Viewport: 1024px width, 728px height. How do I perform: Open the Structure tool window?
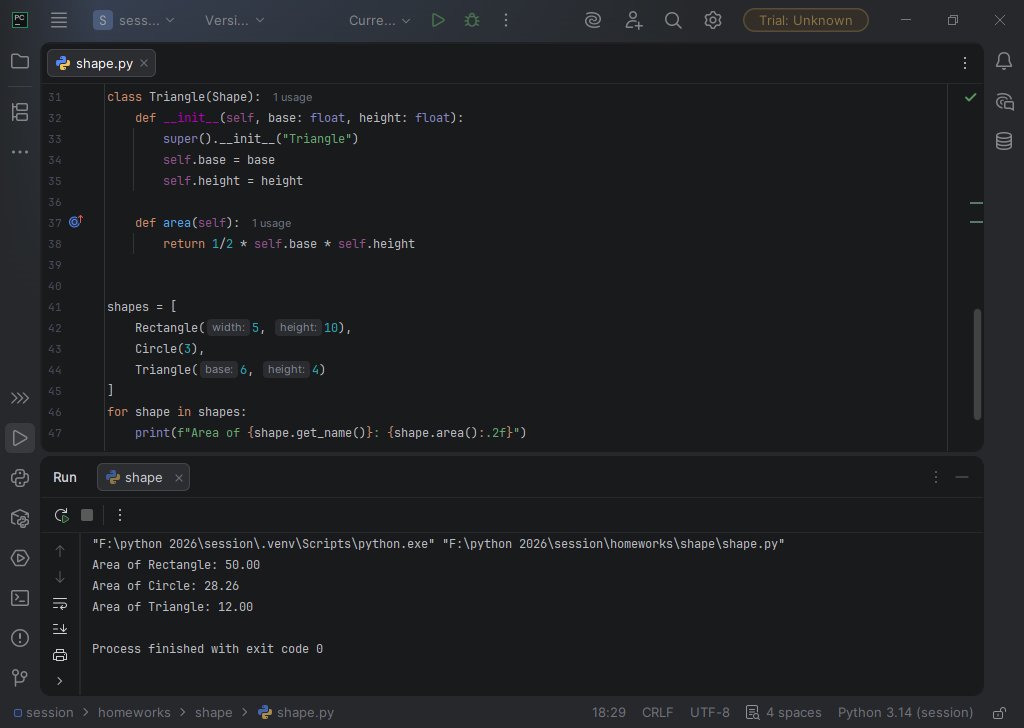[20, 112]
